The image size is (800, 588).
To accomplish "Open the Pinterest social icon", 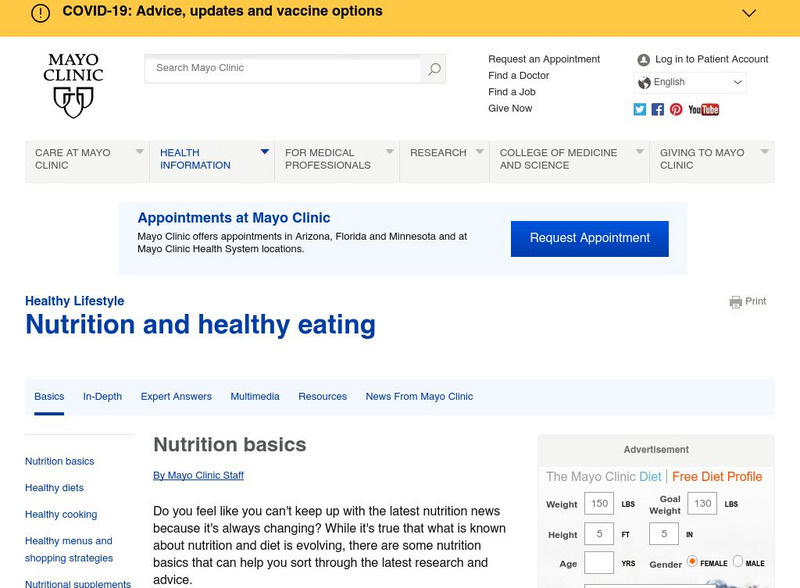I will coord(676,109).
